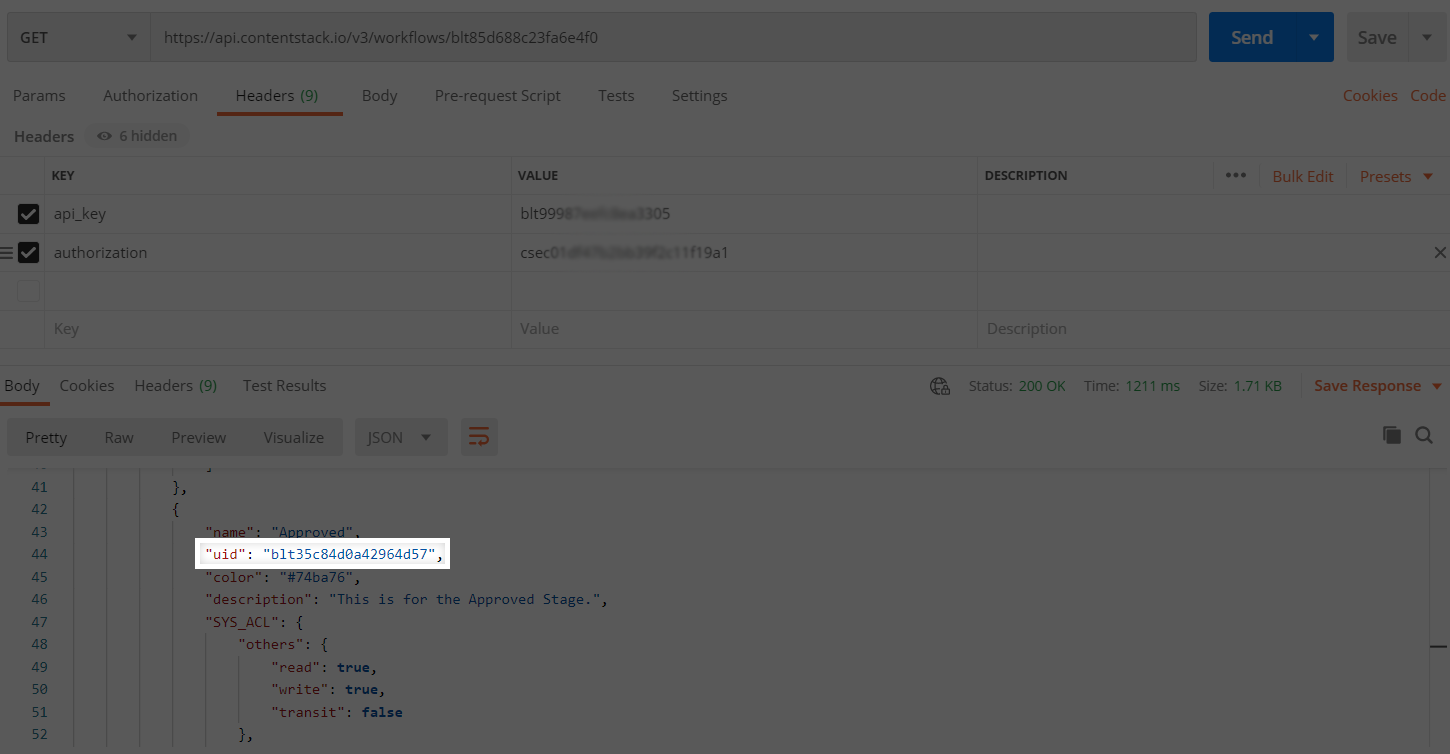Click the new header Value placeholder field

coord(745,329)
